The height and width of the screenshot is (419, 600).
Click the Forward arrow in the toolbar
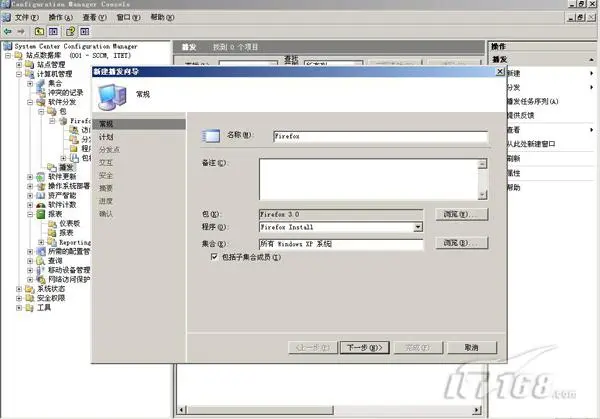click(x=21, y=31)
